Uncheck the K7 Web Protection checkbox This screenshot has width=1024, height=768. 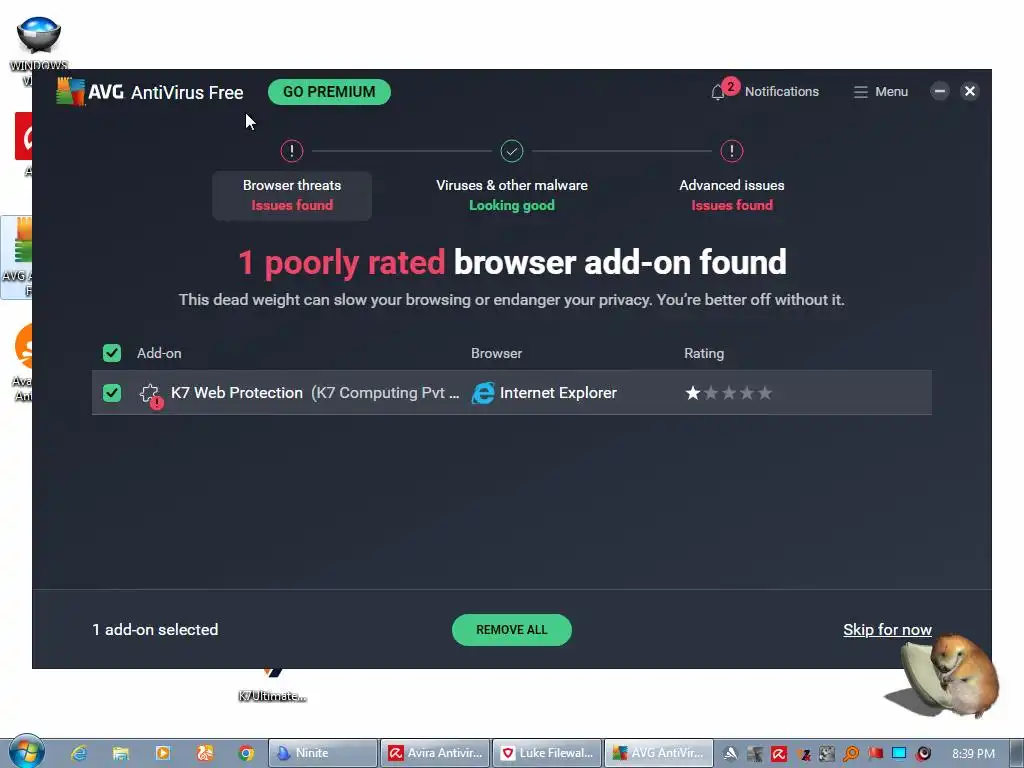112,393
